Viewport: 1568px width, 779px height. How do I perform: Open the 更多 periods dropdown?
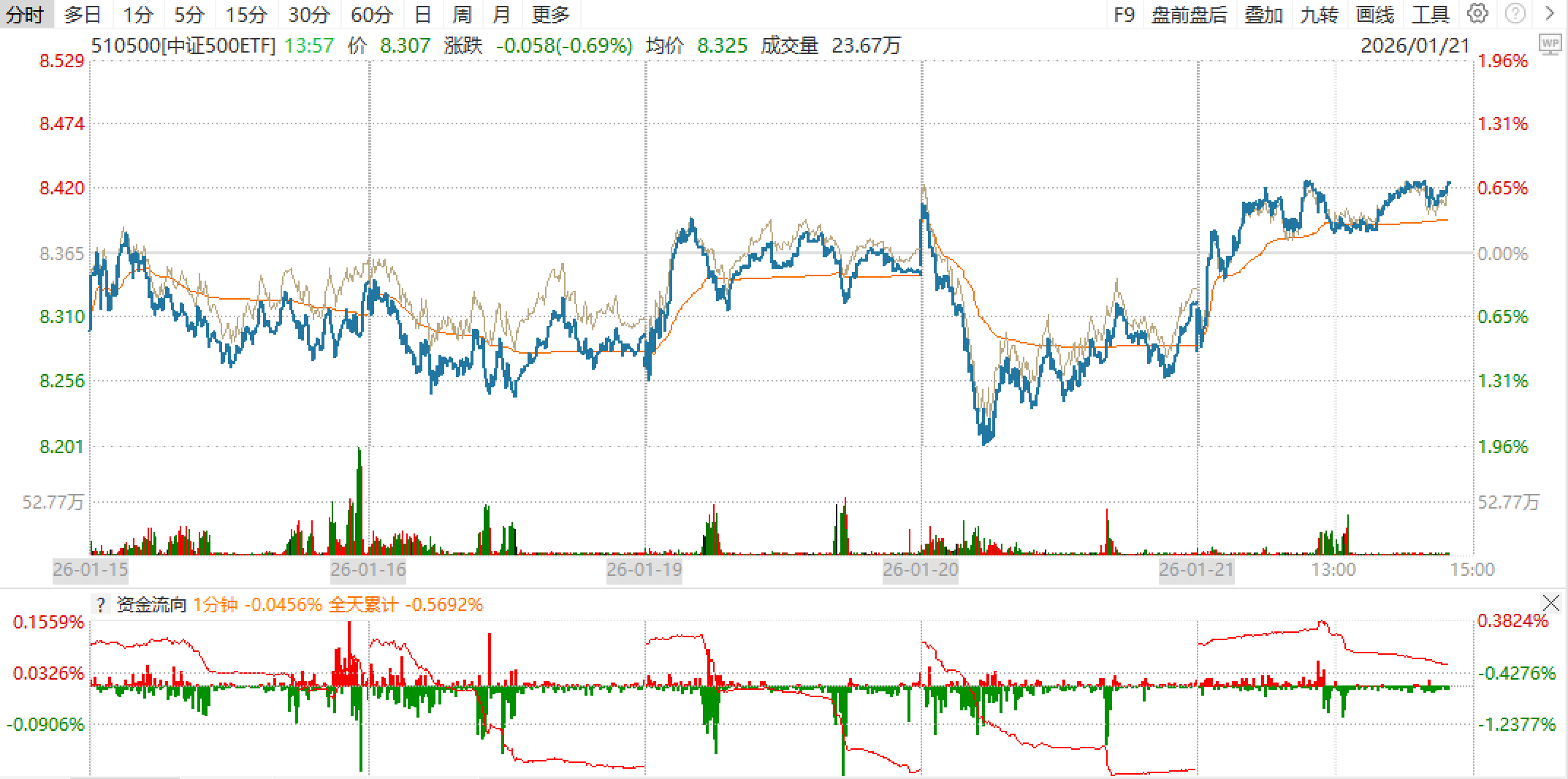click(550, 15)
